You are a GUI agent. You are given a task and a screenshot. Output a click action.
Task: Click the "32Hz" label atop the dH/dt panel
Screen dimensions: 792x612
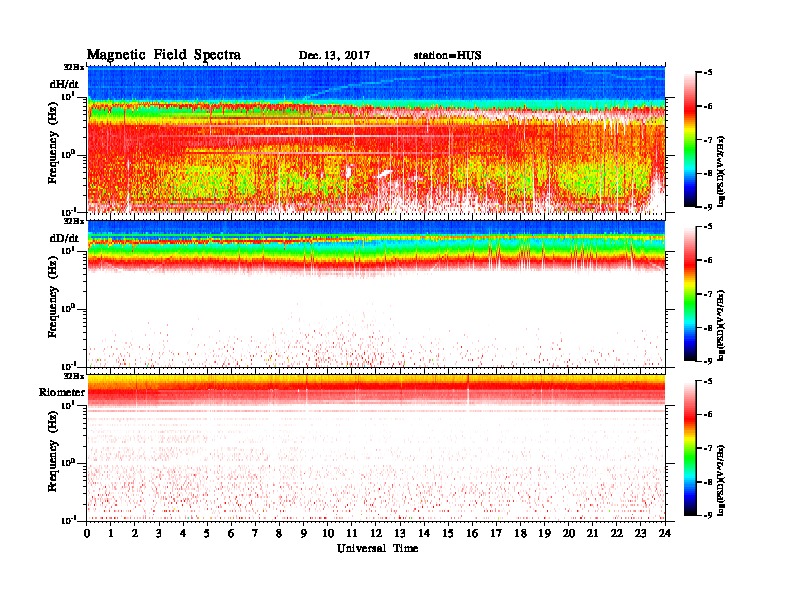point(74,67)
